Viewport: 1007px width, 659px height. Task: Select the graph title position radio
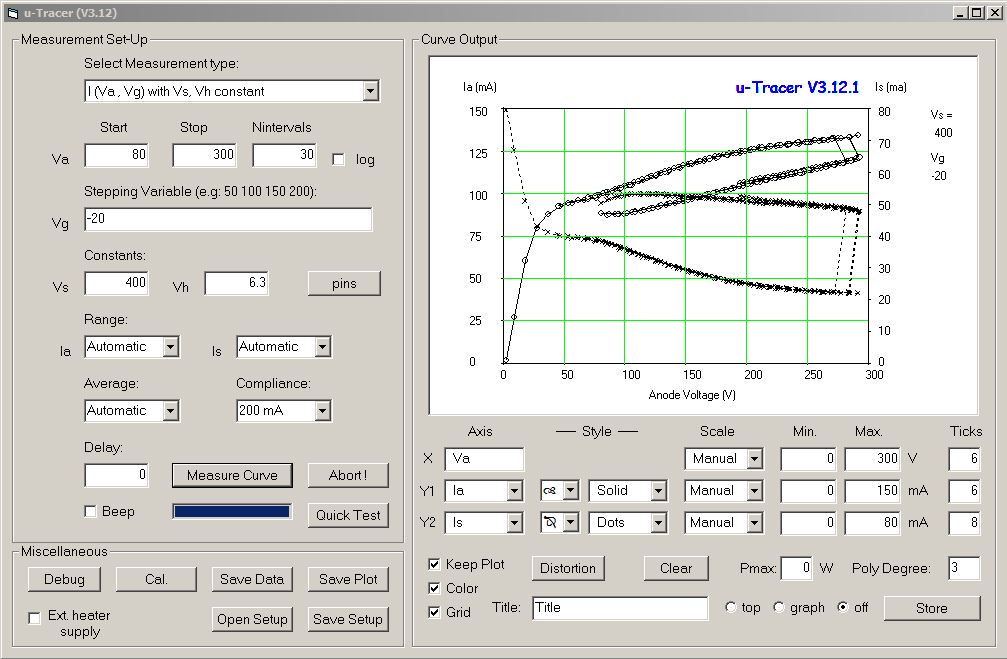point(778,607)
